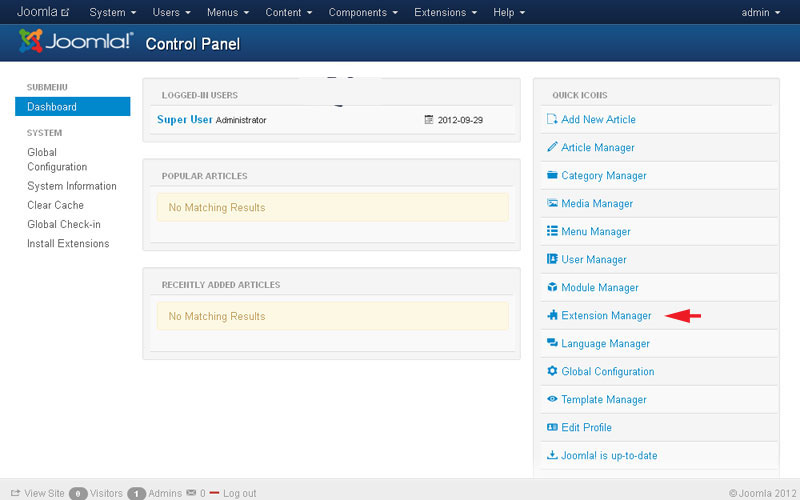Click the gear icon beside Global Configuration
Image resolution: width=800 pixels, height=500 pixels.
552,371
